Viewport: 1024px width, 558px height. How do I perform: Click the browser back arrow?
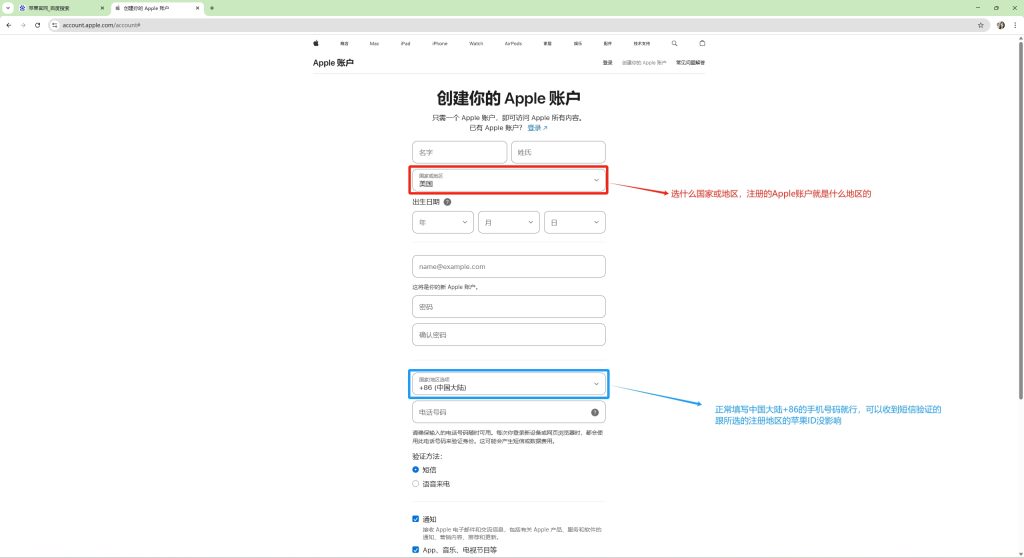point(8,25)
